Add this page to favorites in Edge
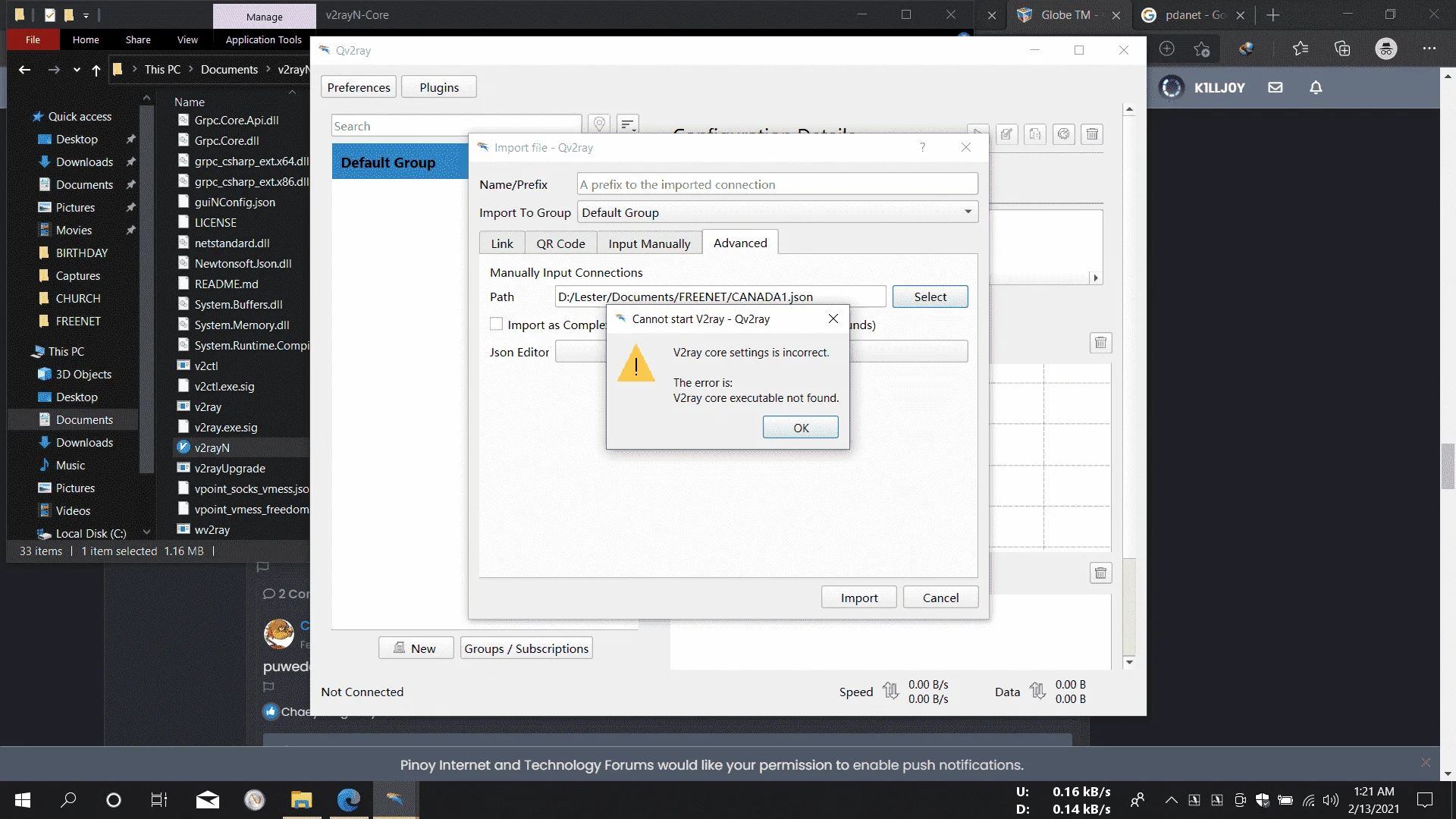Screen dimensions: 1456x819 pyautogui.click(x=1202, y=49)
